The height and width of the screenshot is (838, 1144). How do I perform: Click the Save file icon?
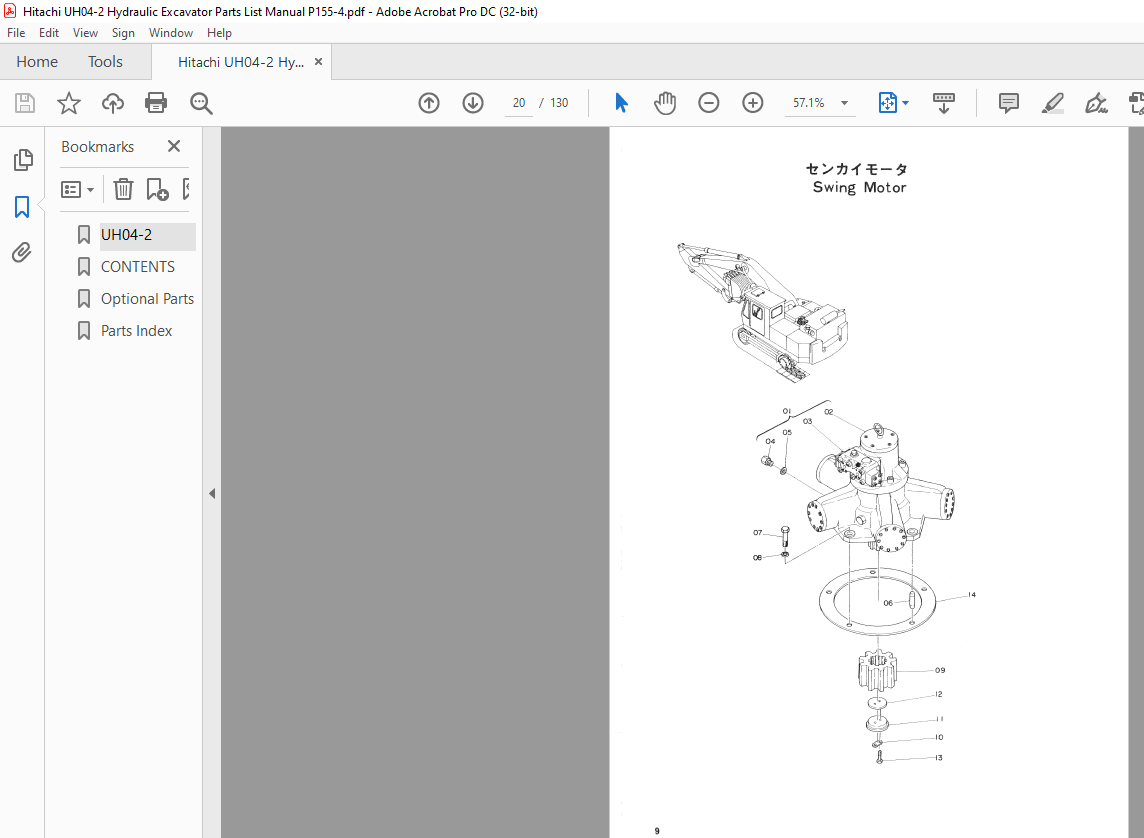[25, 103]
